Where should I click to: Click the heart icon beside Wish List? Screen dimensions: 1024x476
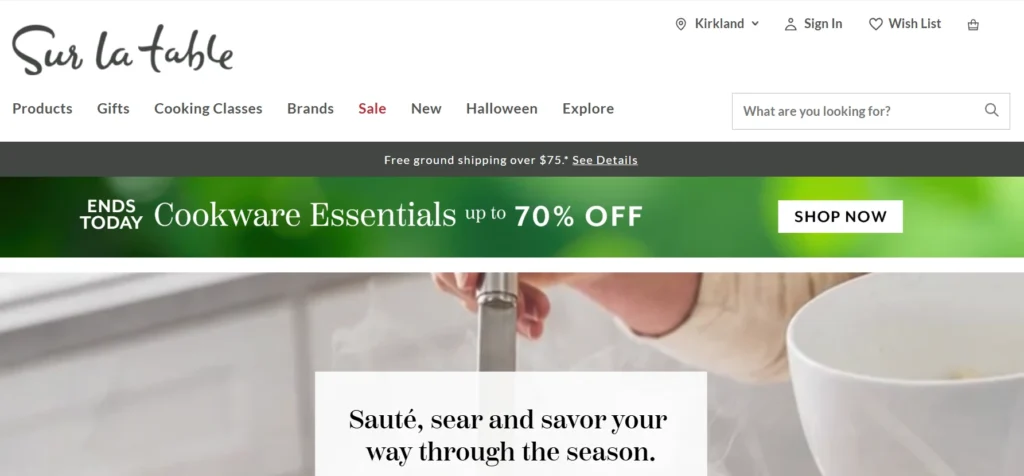point(875,24)
